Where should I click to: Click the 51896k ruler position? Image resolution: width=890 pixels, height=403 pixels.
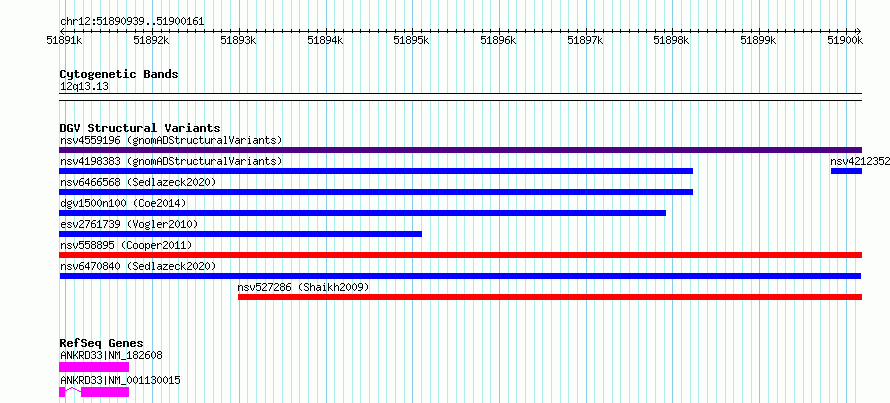498,40
